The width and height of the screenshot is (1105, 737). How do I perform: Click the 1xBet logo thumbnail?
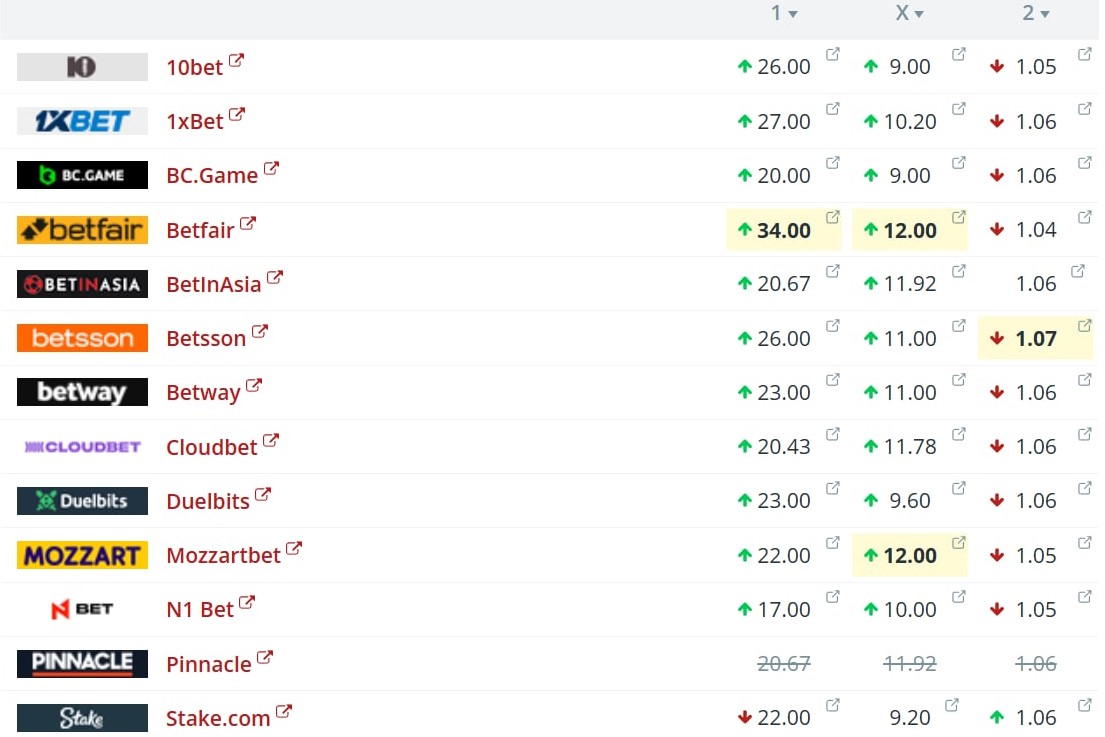82,121
